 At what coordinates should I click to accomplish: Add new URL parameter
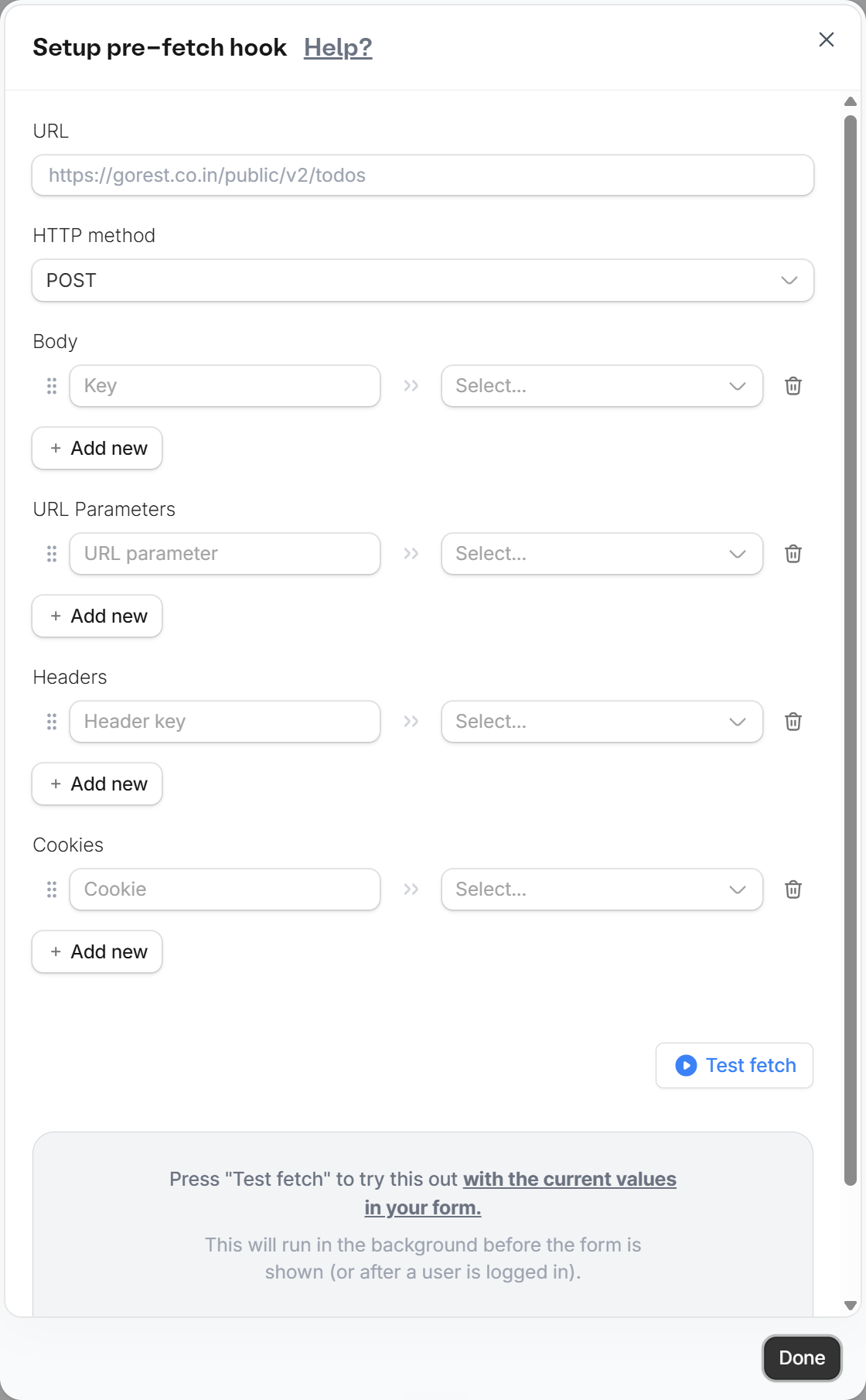(x=97, y=616)
